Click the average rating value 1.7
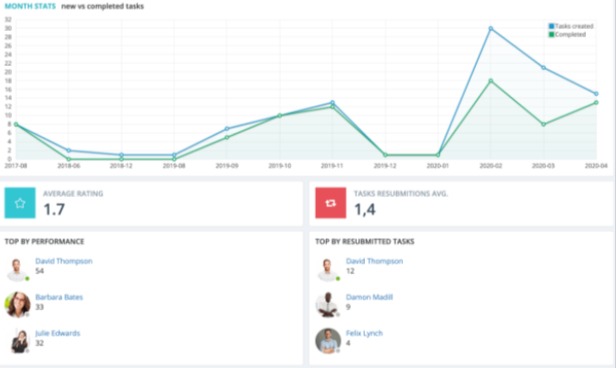This screenshot has width=616, height=368. 54,209
